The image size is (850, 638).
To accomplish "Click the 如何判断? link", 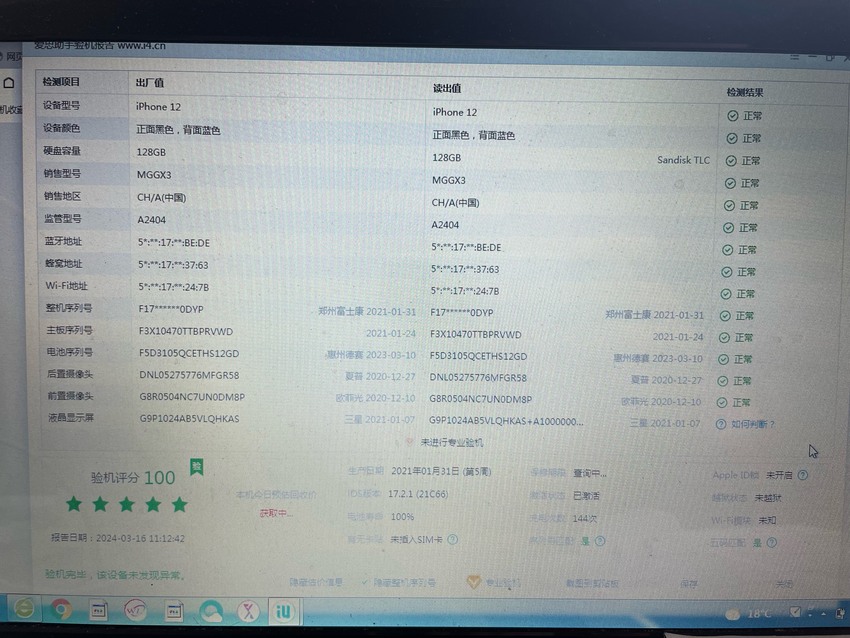I will 753,424.
